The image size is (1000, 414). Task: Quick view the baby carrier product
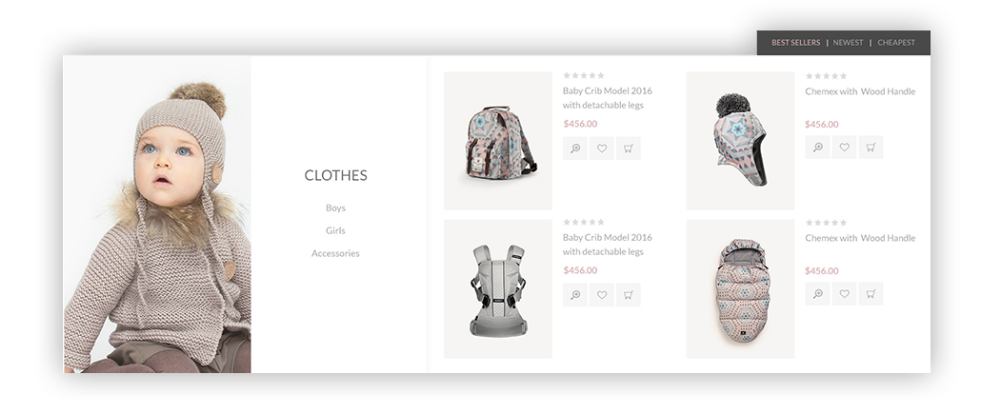[575, 295]
